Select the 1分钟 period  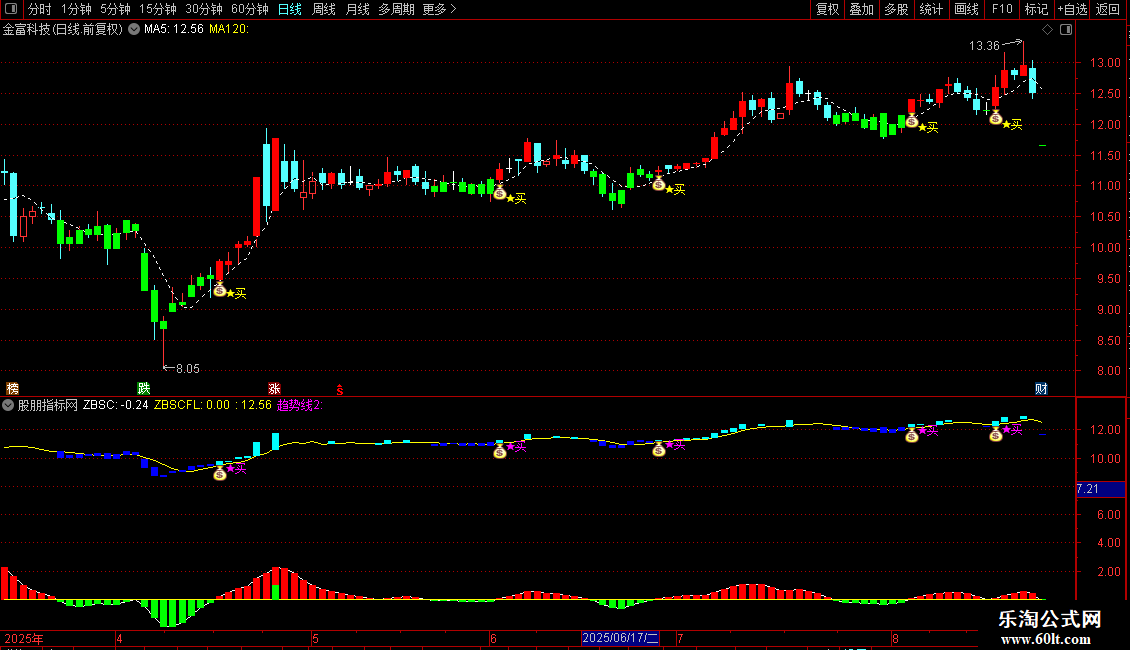(76, 9)
